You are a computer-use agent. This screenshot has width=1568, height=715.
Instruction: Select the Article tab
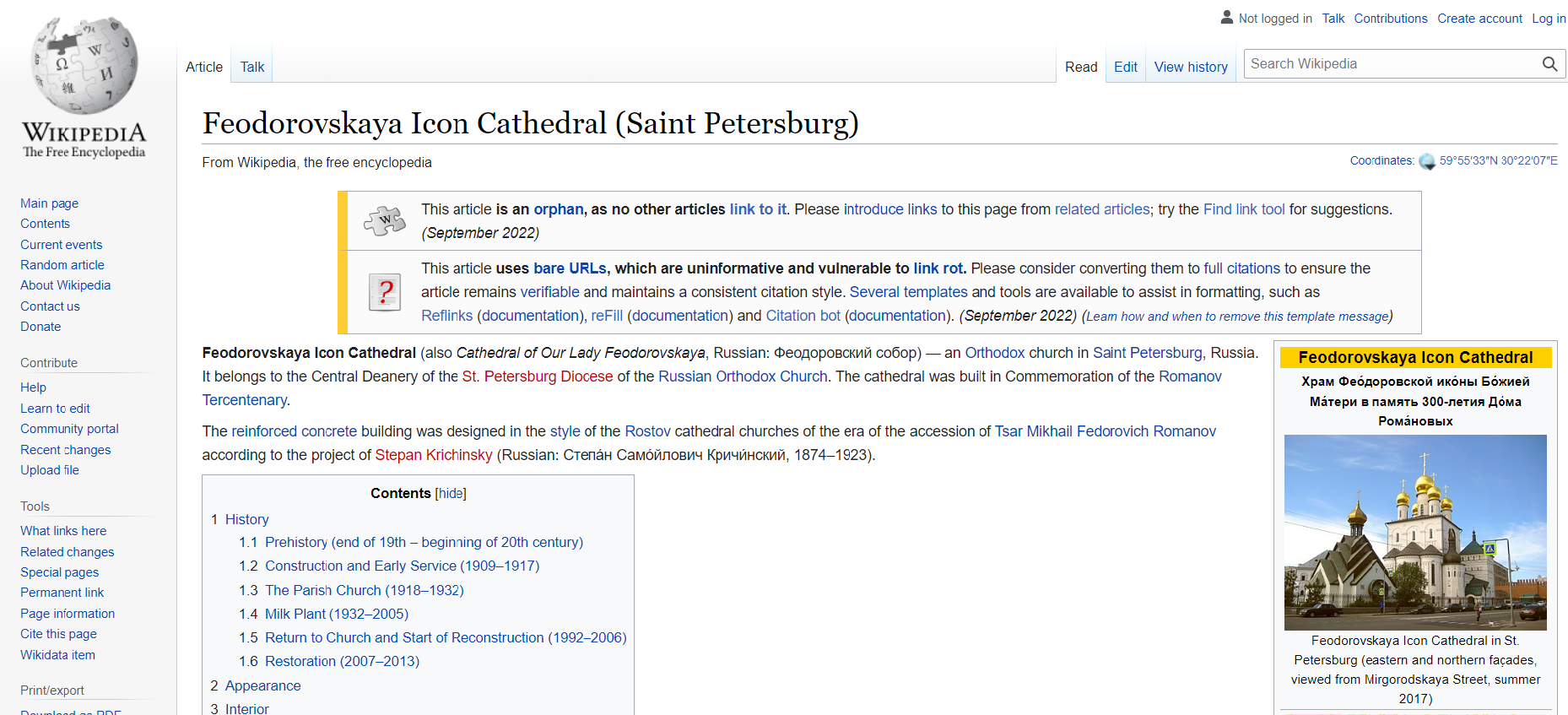(x=204, y=67)
